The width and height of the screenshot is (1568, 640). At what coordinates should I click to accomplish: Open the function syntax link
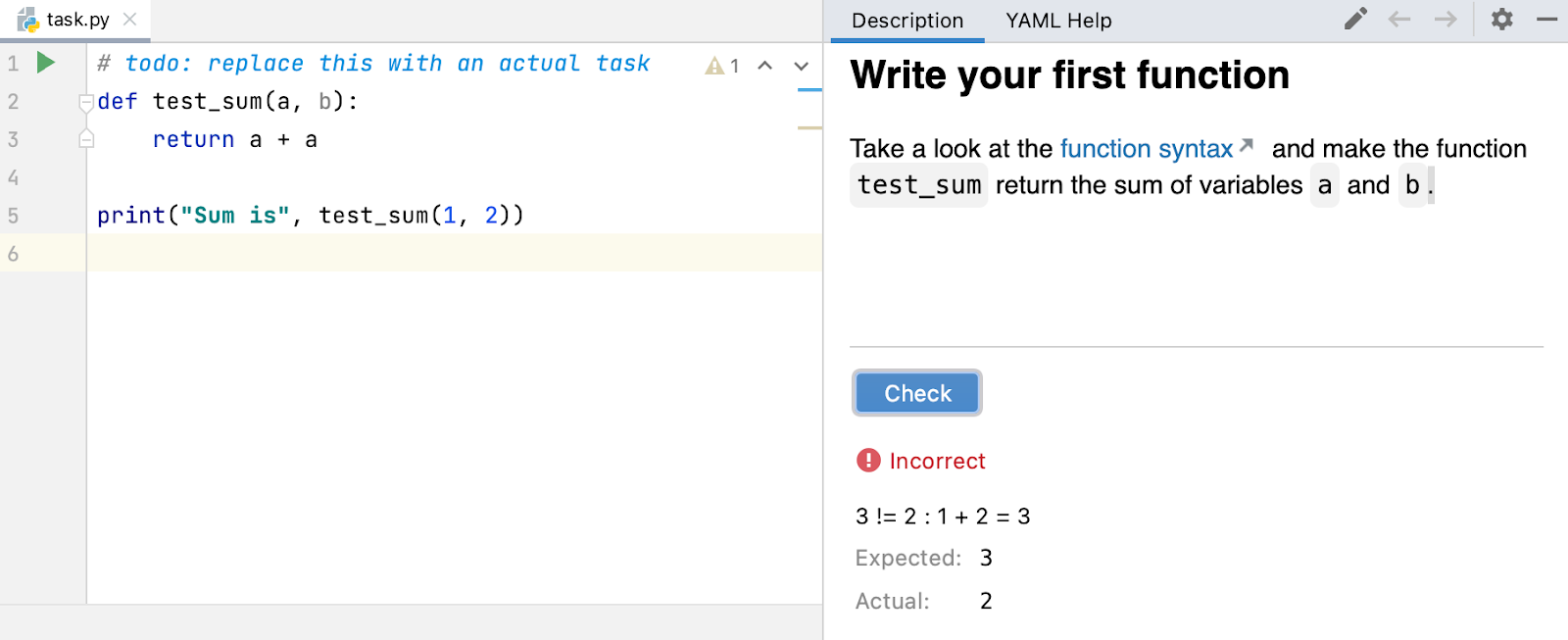point(1147,149)
